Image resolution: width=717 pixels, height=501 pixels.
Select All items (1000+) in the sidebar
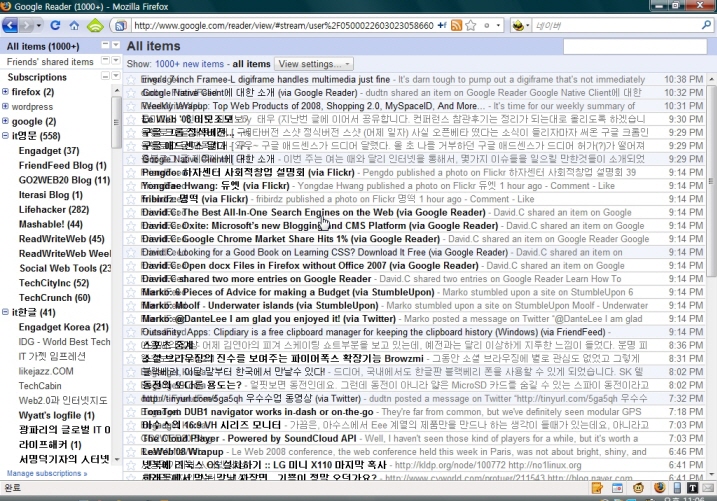[43, 47]
